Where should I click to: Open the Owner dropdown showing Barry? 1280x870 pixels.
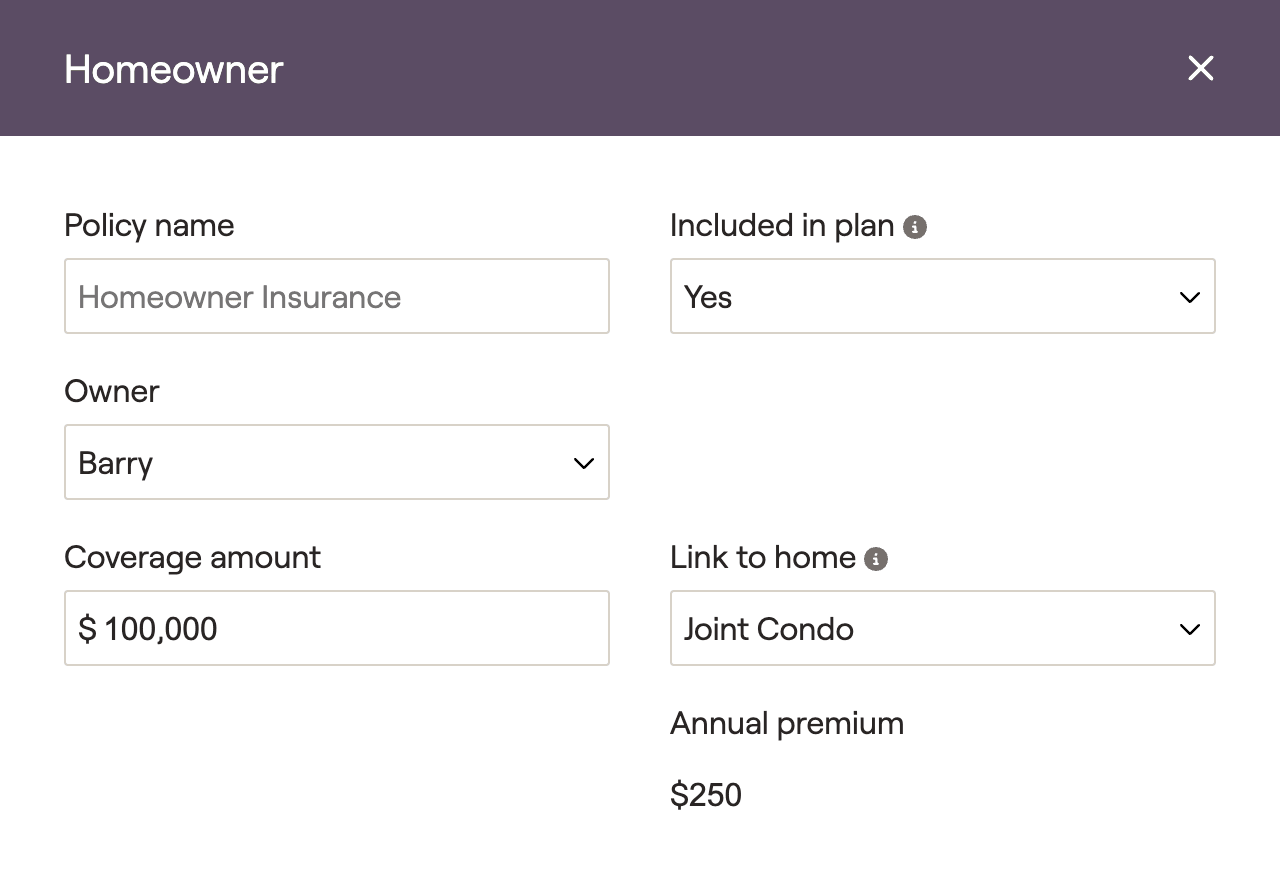(x=337, y=462)
